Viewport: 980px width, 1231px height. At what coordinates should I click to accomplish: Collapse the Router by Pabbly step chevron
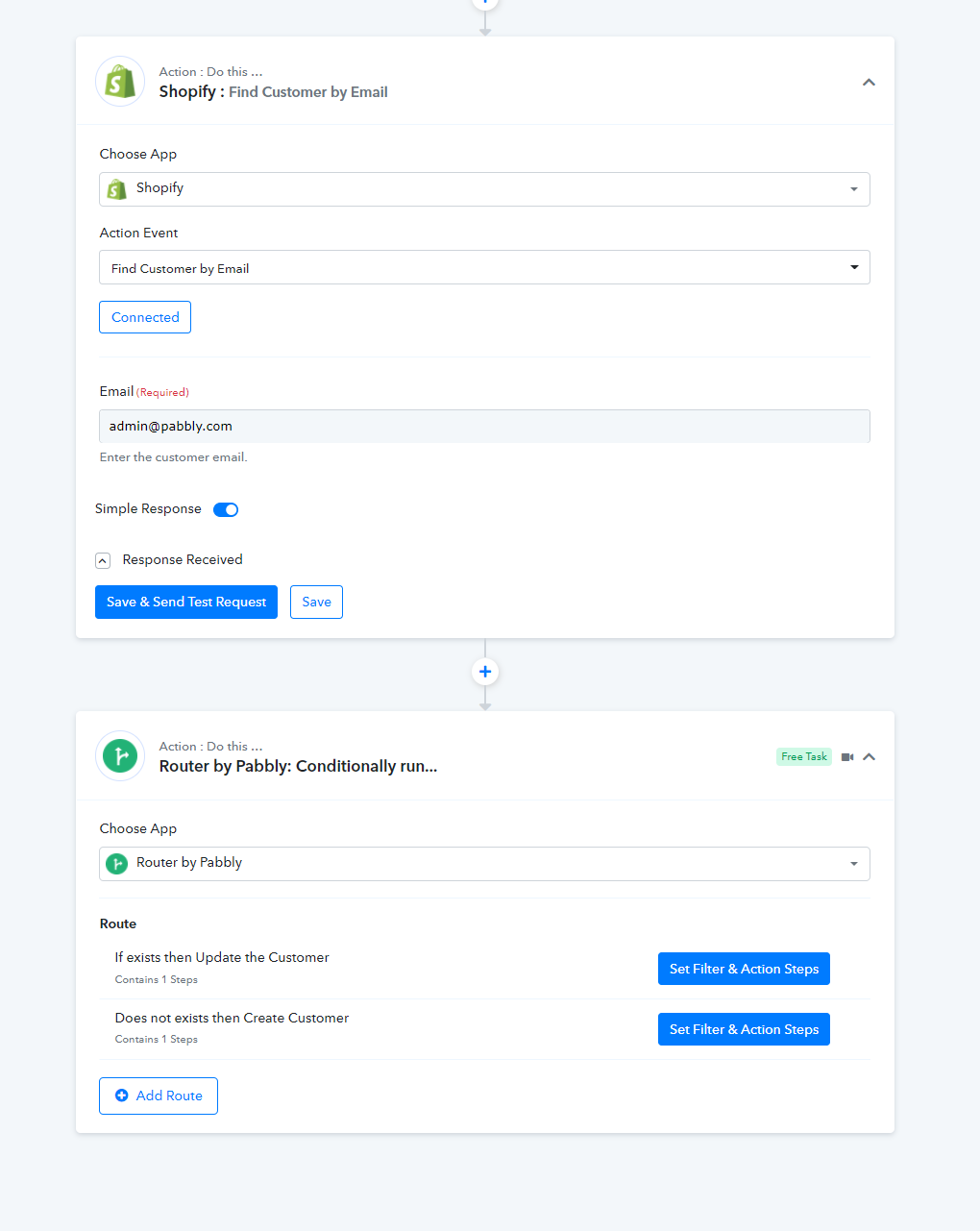click(869, 757)
